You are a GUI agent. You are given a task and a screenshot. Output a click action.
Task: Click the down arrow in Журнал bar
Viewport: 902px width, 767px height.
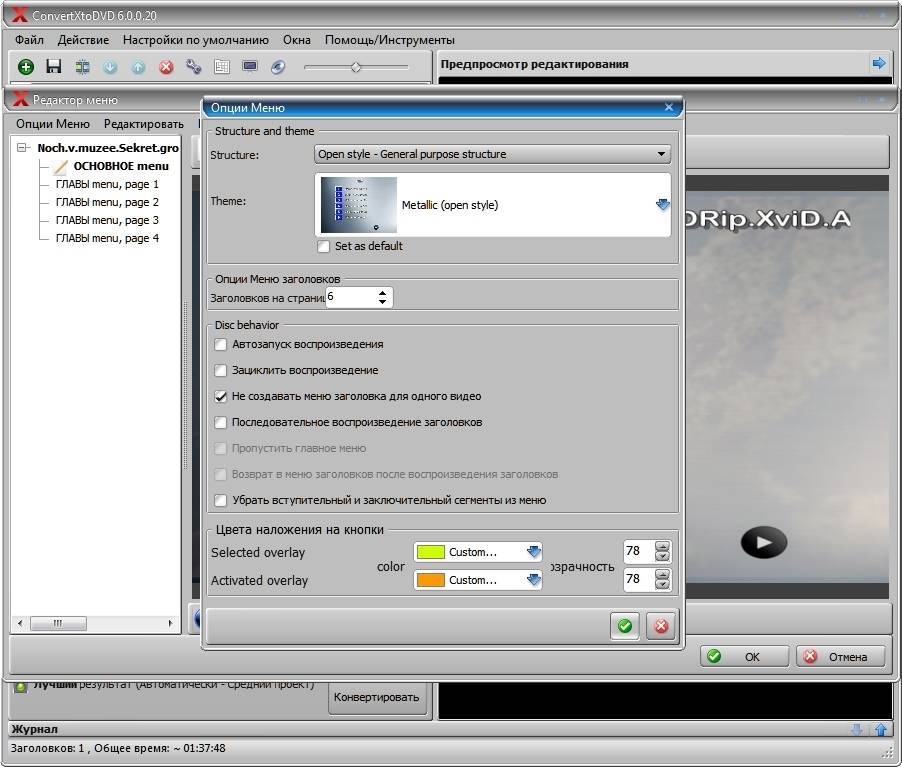(857, 730)
